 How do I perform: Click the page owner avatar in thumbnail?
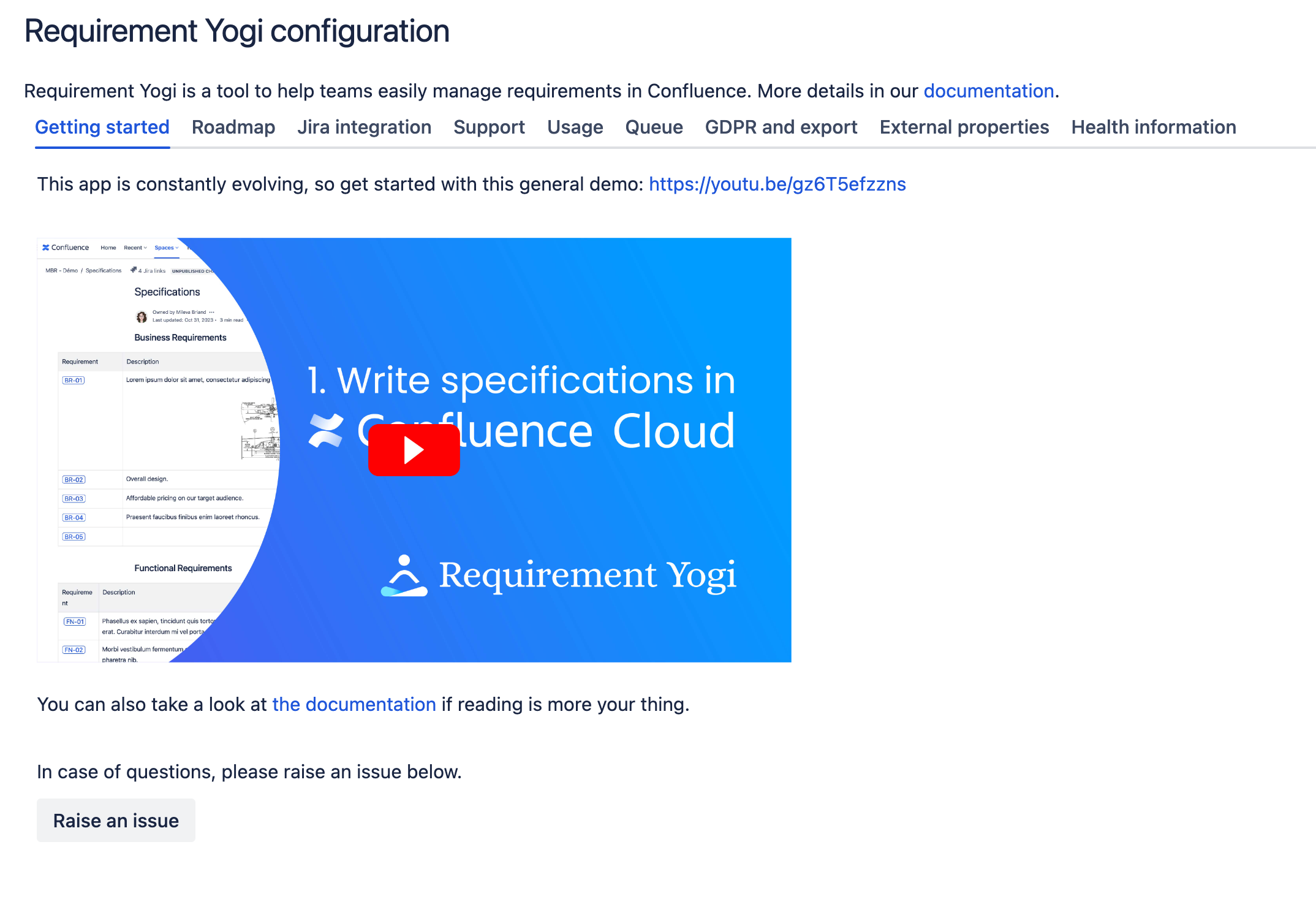click(142, 317)
